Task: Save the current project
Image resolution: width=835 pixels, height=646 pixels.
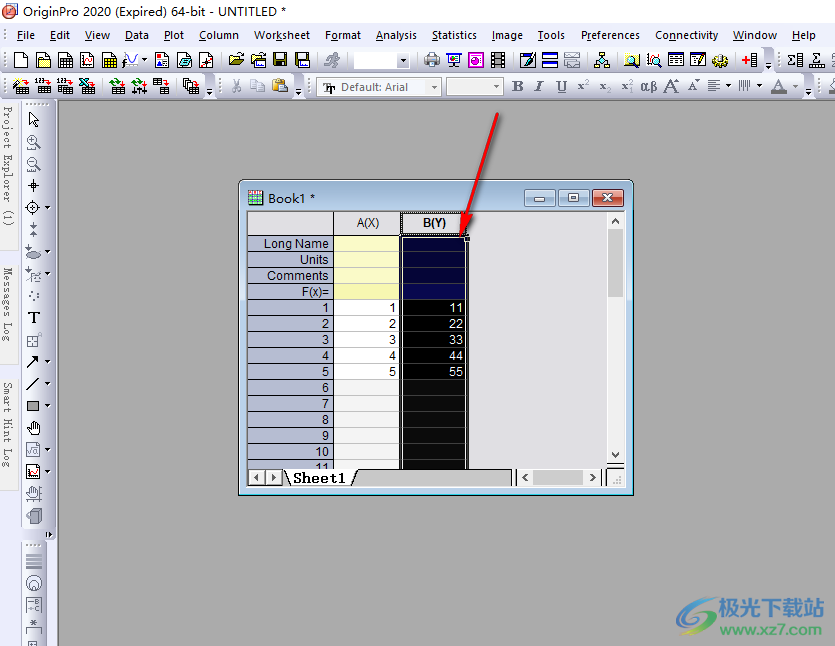Action: click(280, 60)
